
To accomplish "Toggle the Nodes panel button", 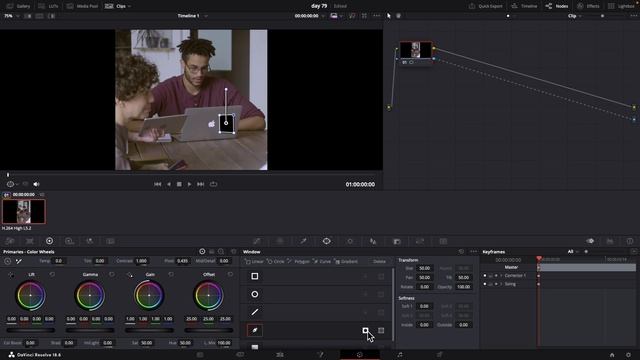I will click(557, 6).
